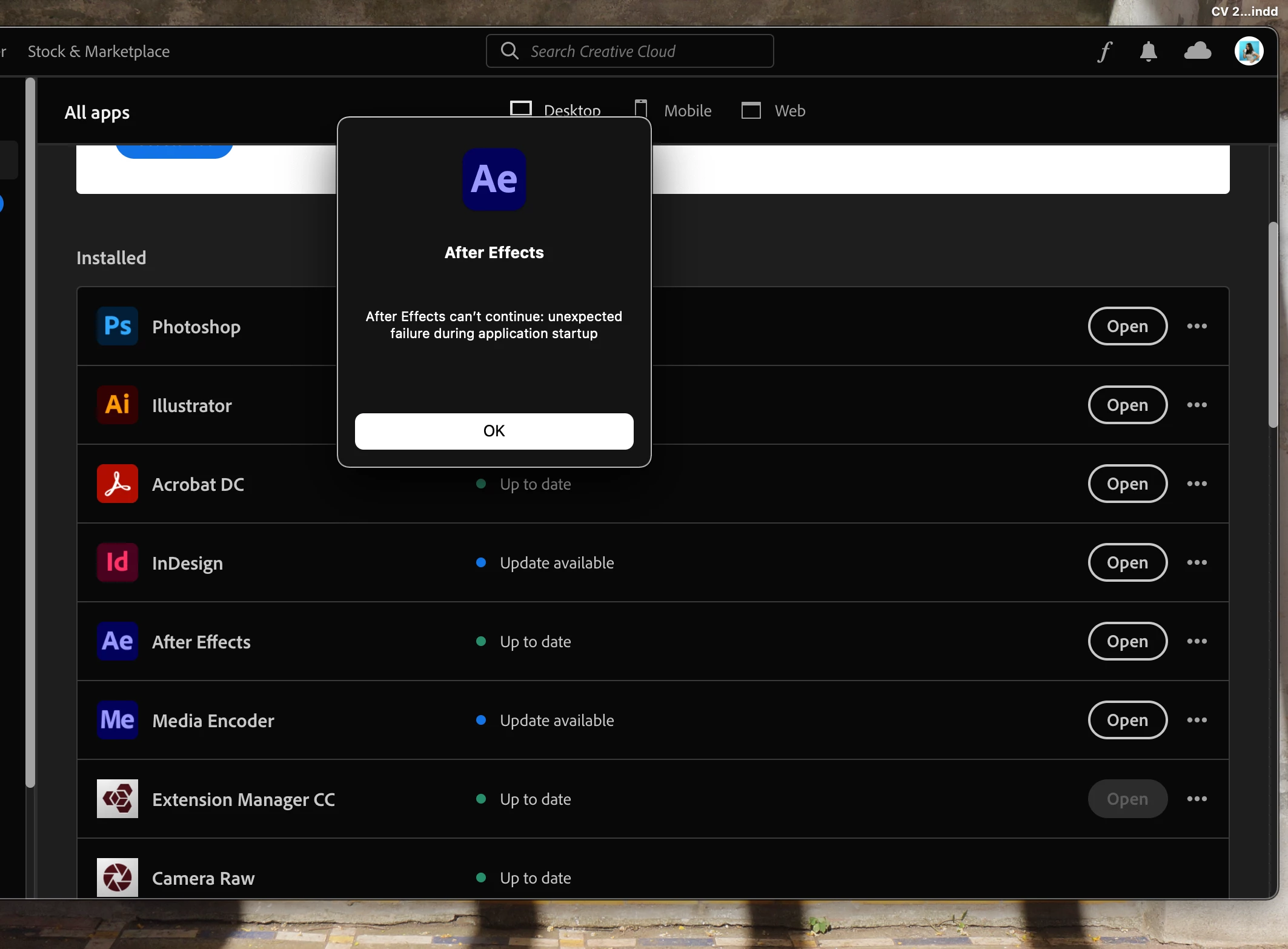This screenshot has height=949, width=1288.
Task: Click the Search Creative Cloud field
Action: 630,52
